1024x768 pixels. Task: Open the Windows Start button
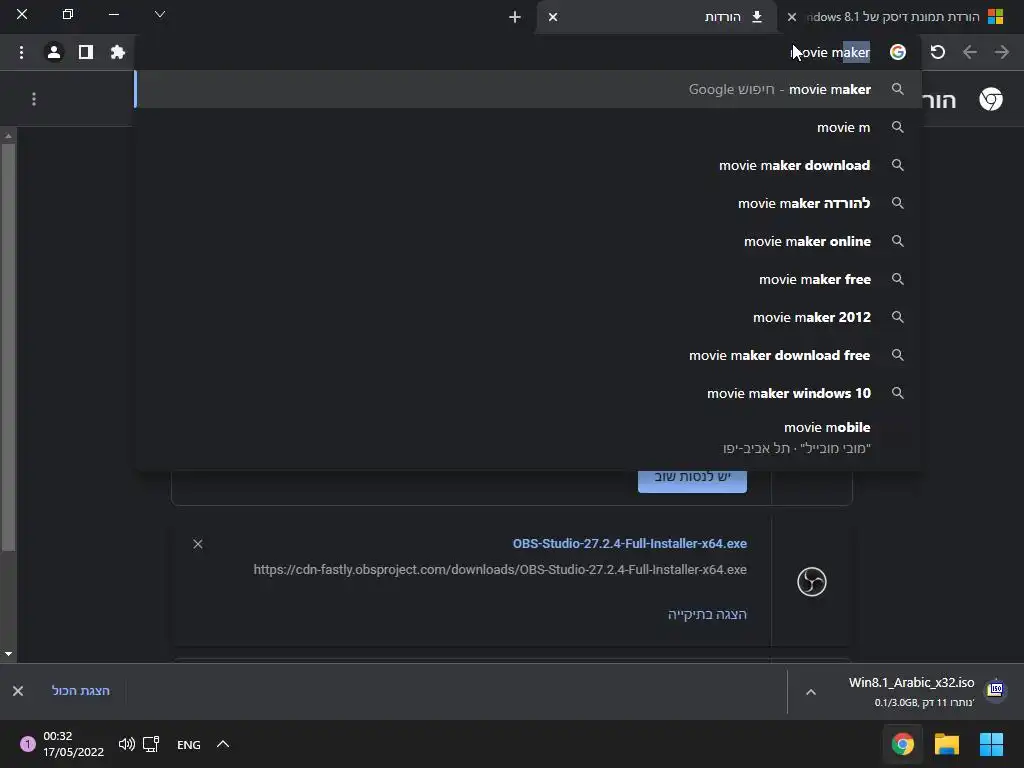point(991,744)
